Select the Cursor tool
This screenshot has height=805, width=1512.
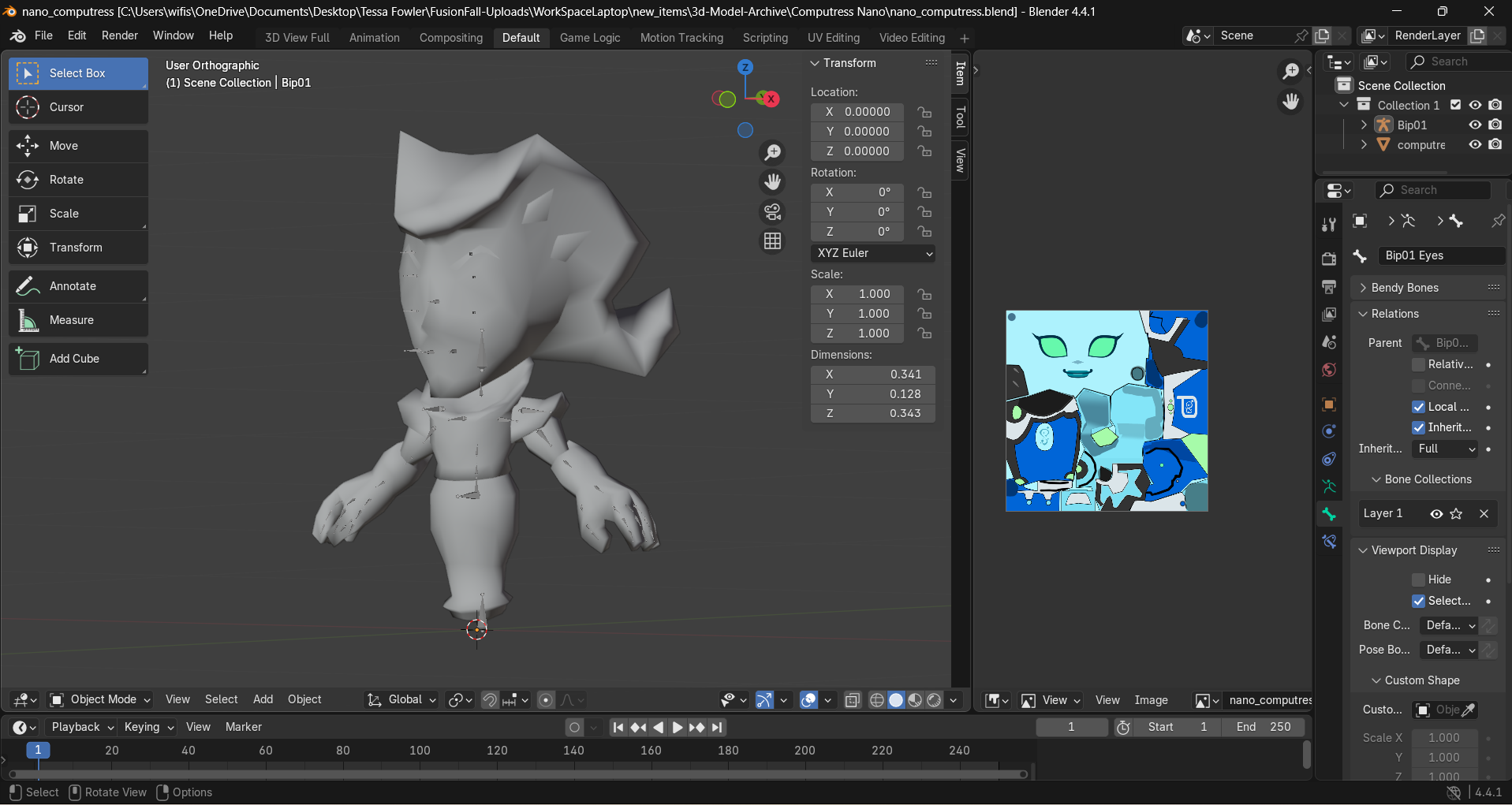[78, 107]
